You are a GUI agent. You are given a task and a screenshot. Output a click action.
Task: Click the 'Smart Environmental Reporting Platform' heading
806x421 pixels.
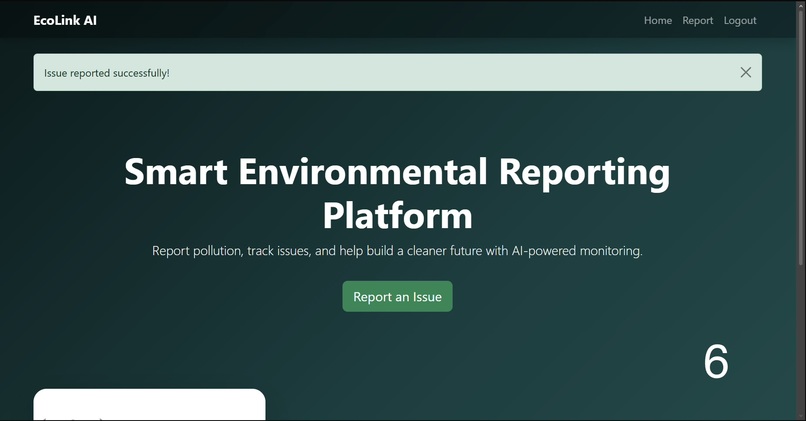(397, 193)
